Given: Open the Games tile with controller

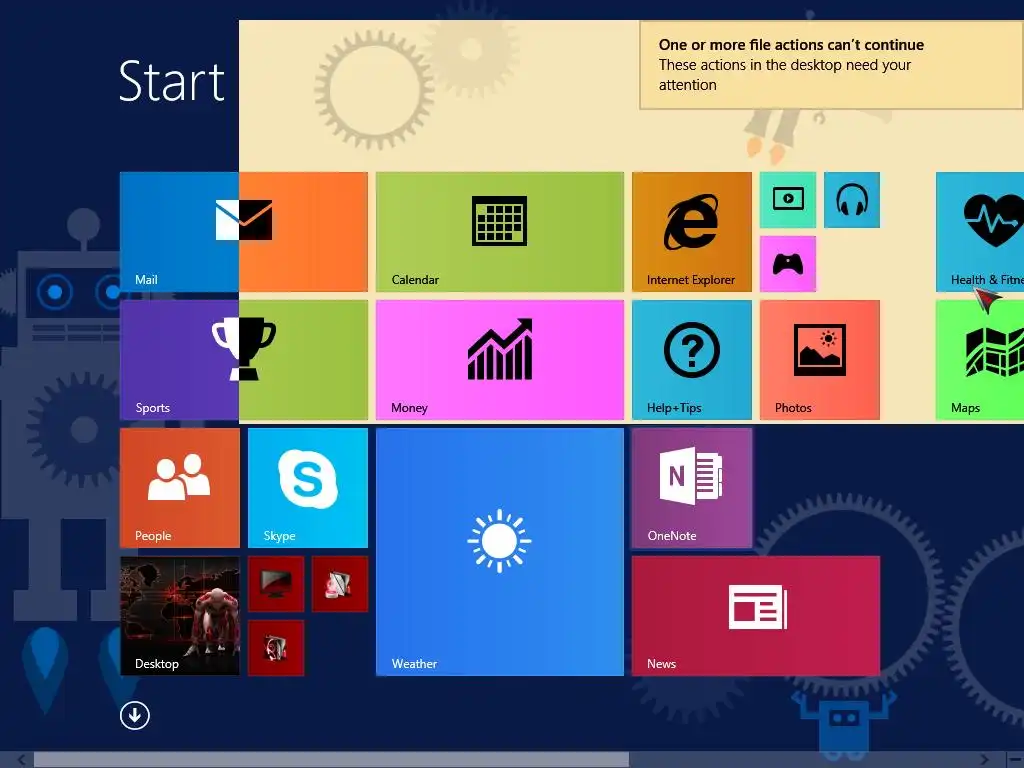Looking at the screenshot, I should (788, 264).
